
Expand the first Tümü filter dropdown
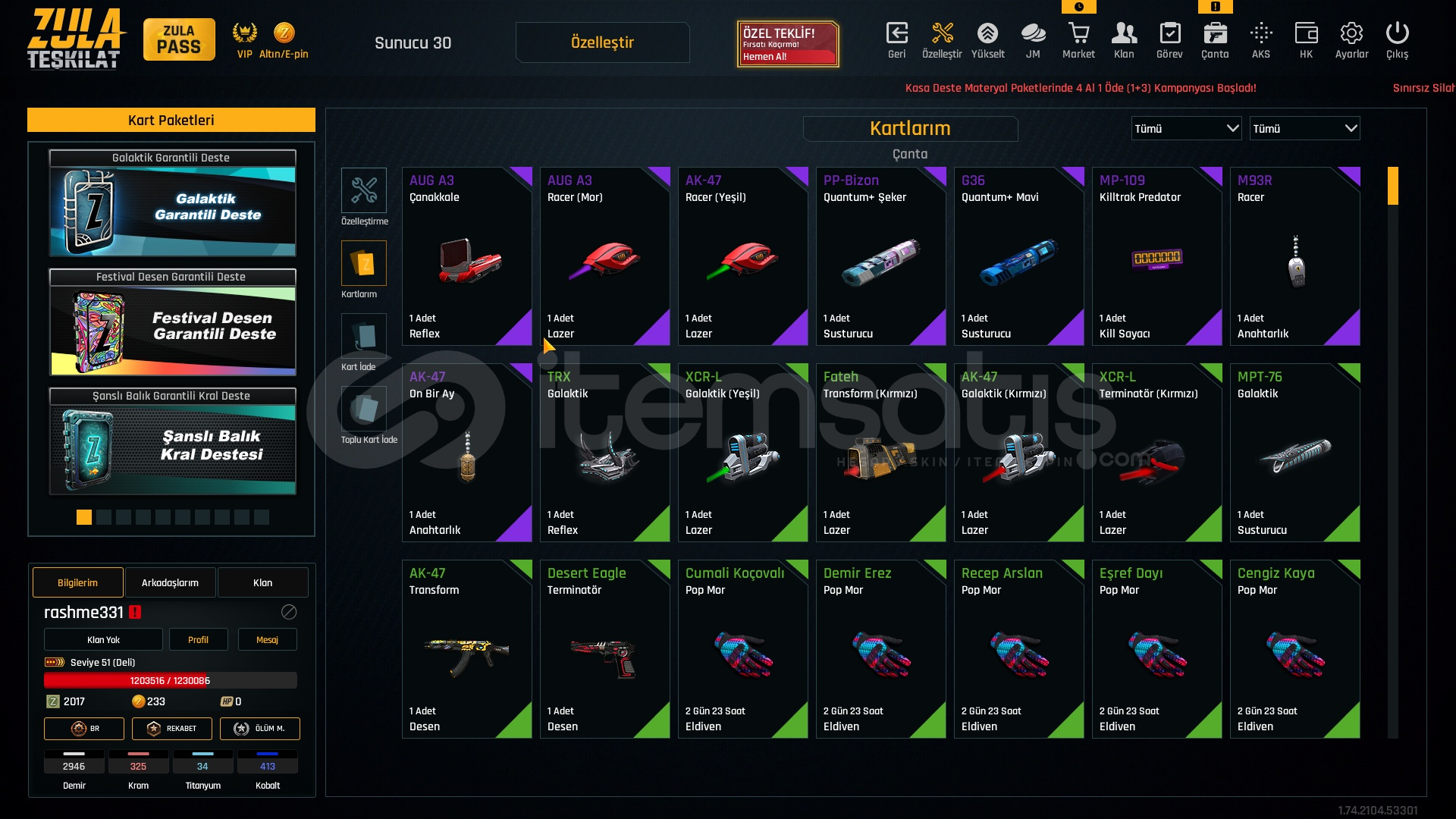[x=1186, y=129]
